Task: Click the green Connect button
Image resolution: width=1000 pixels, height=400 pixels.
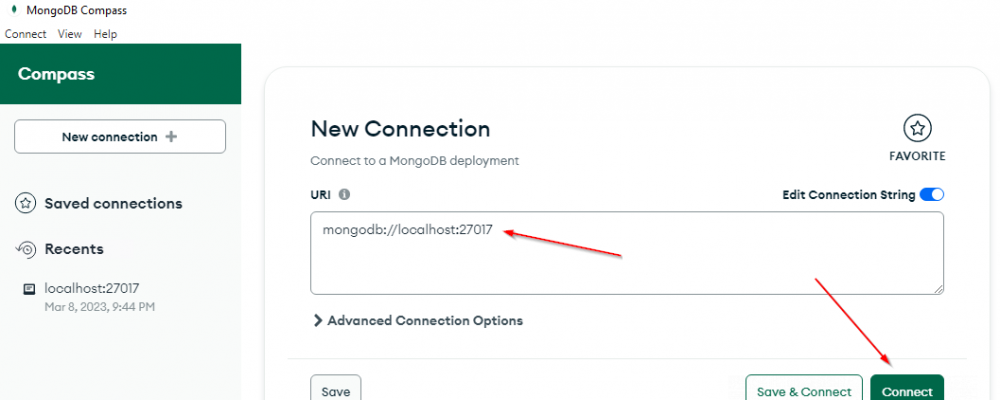Action: (907, 390)
